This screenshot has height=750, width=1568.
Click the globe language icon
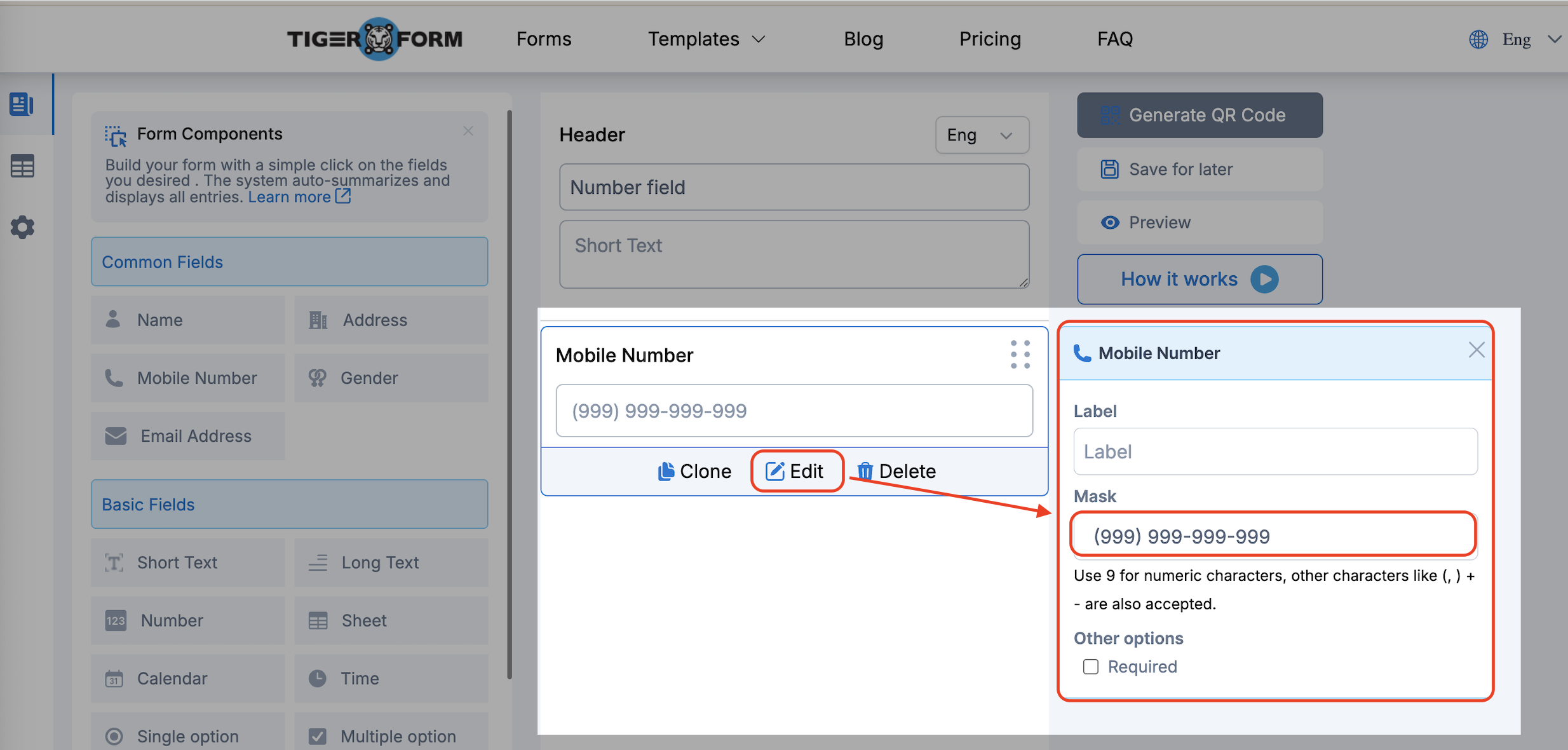[x=1478, y=39]
